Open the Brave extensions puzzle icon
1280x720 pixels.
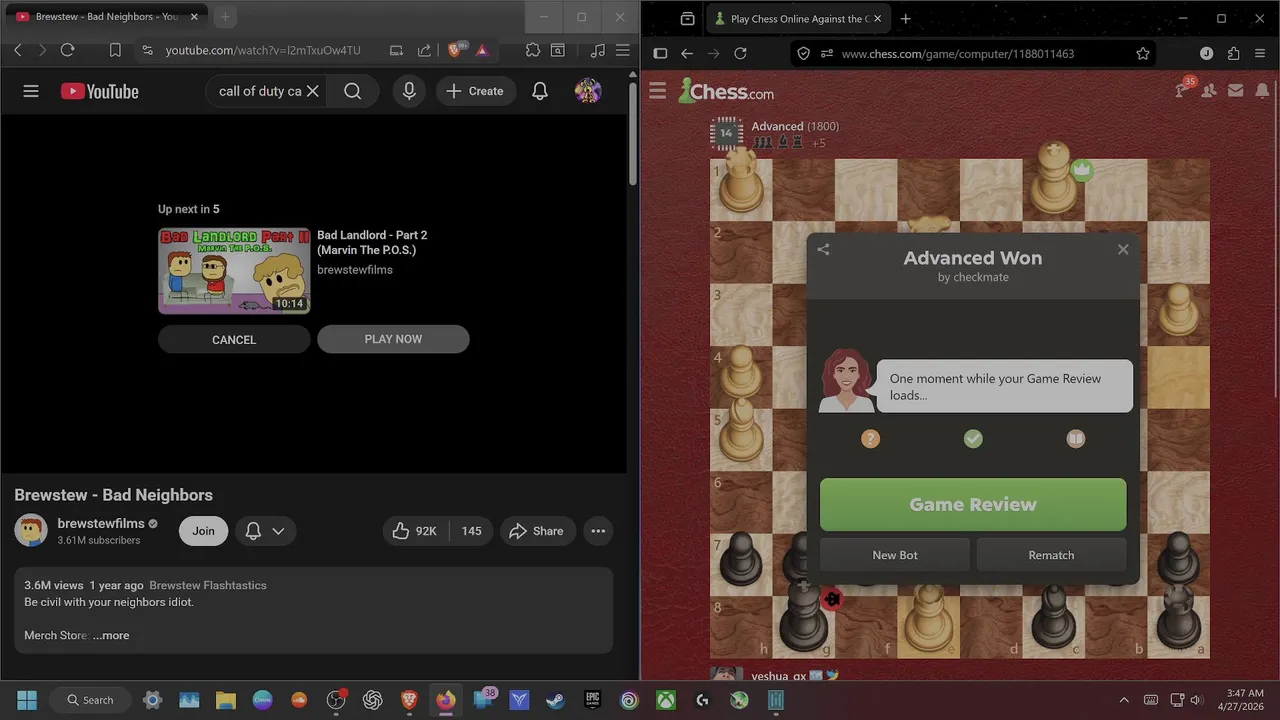pos(532,50)
